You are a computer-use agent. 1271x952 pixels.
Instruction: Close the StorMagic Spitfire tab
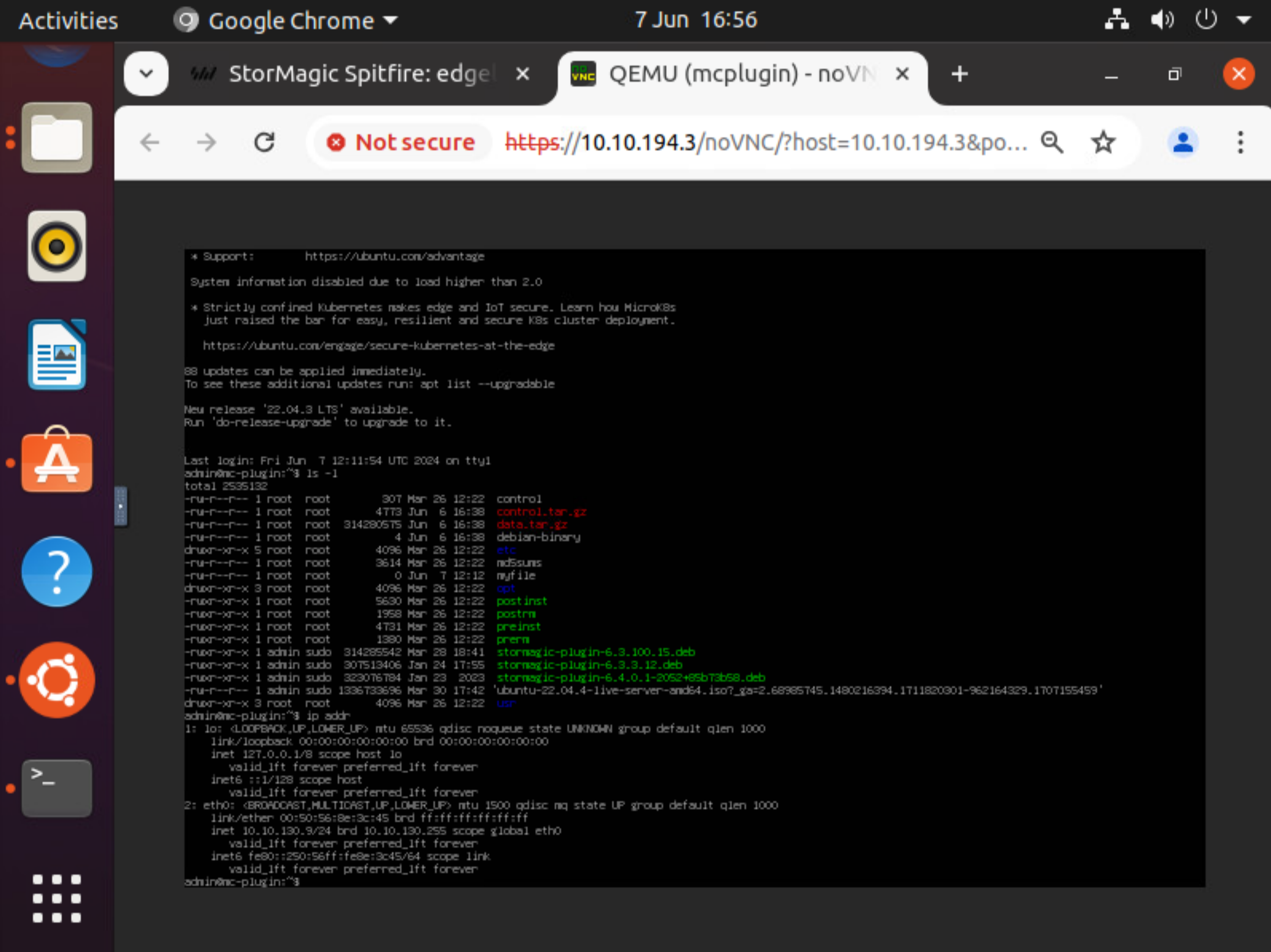coord(522,73)
